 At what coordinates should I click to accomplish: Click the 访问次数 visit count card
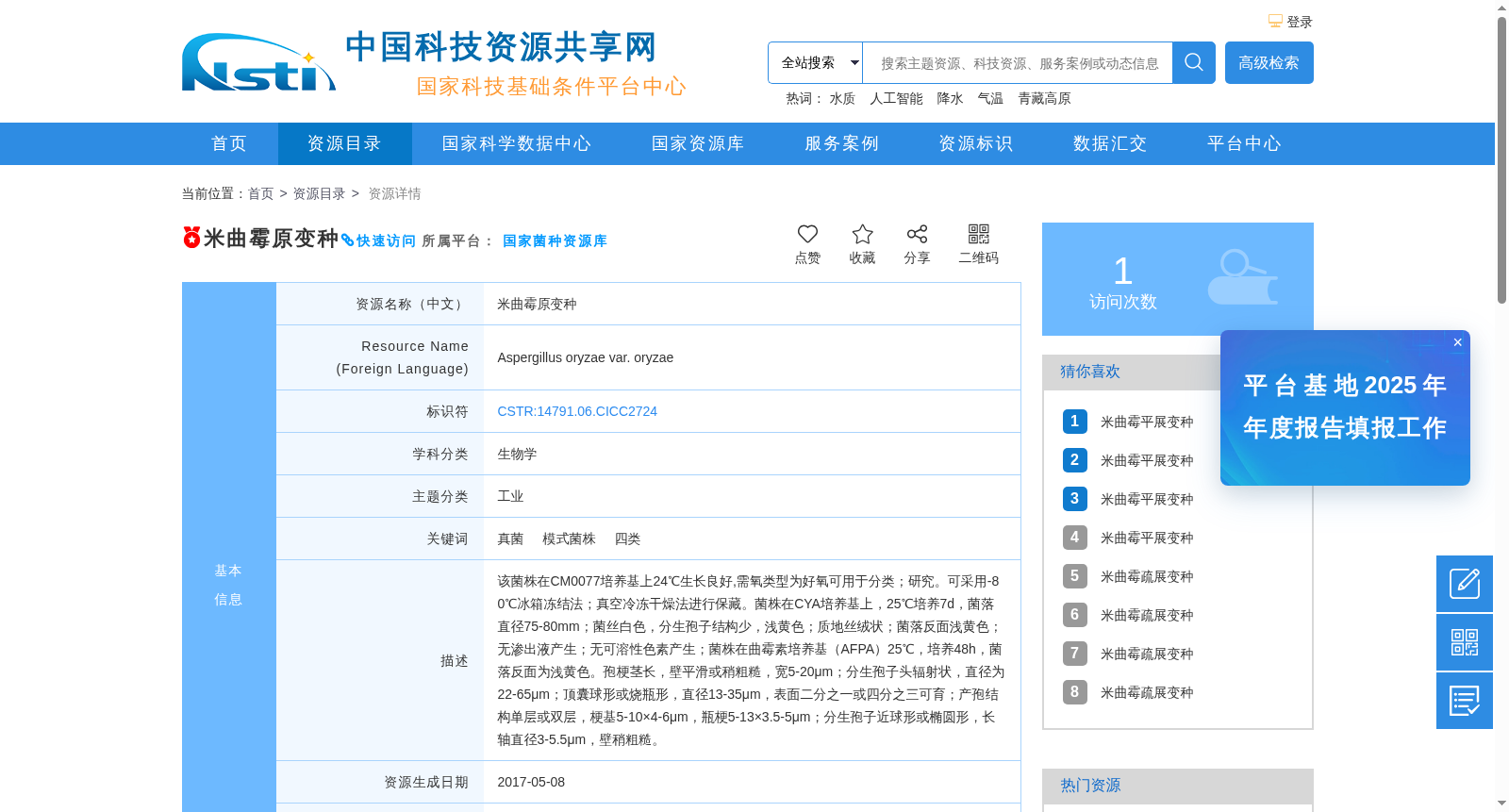[1178, 279]
